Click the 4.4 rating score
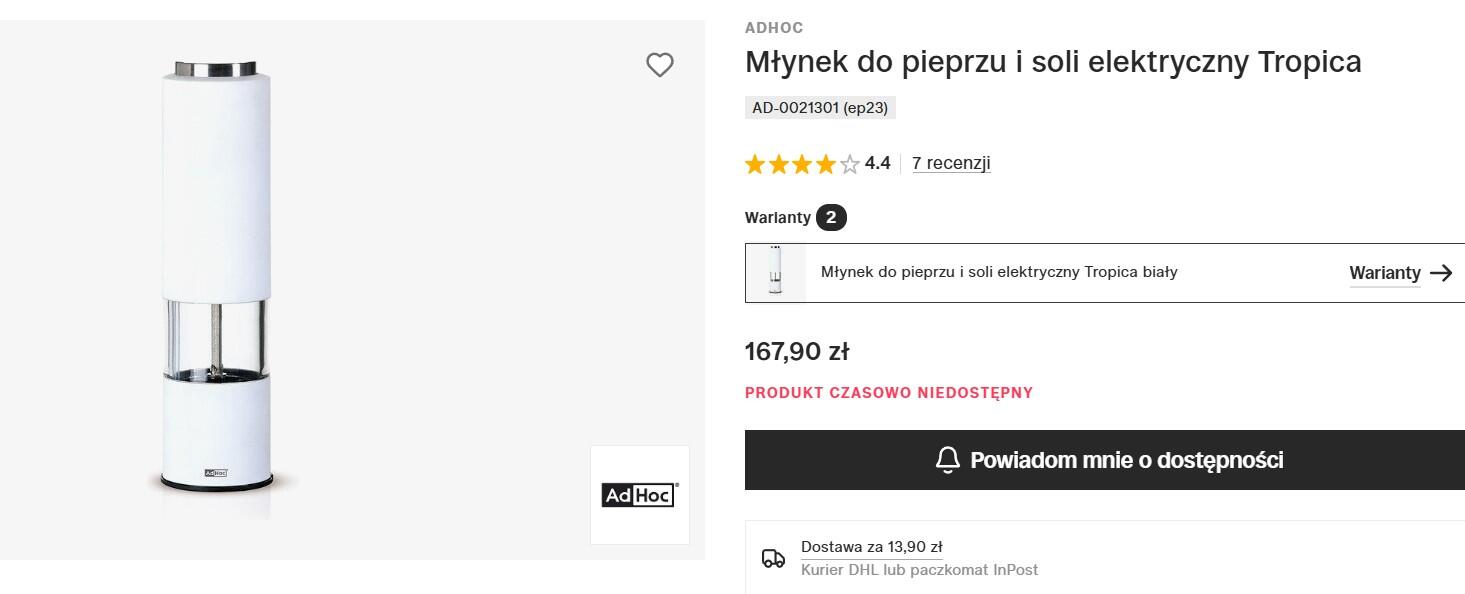The width and height of the screenshot is (1465, 594). [877, 163]
